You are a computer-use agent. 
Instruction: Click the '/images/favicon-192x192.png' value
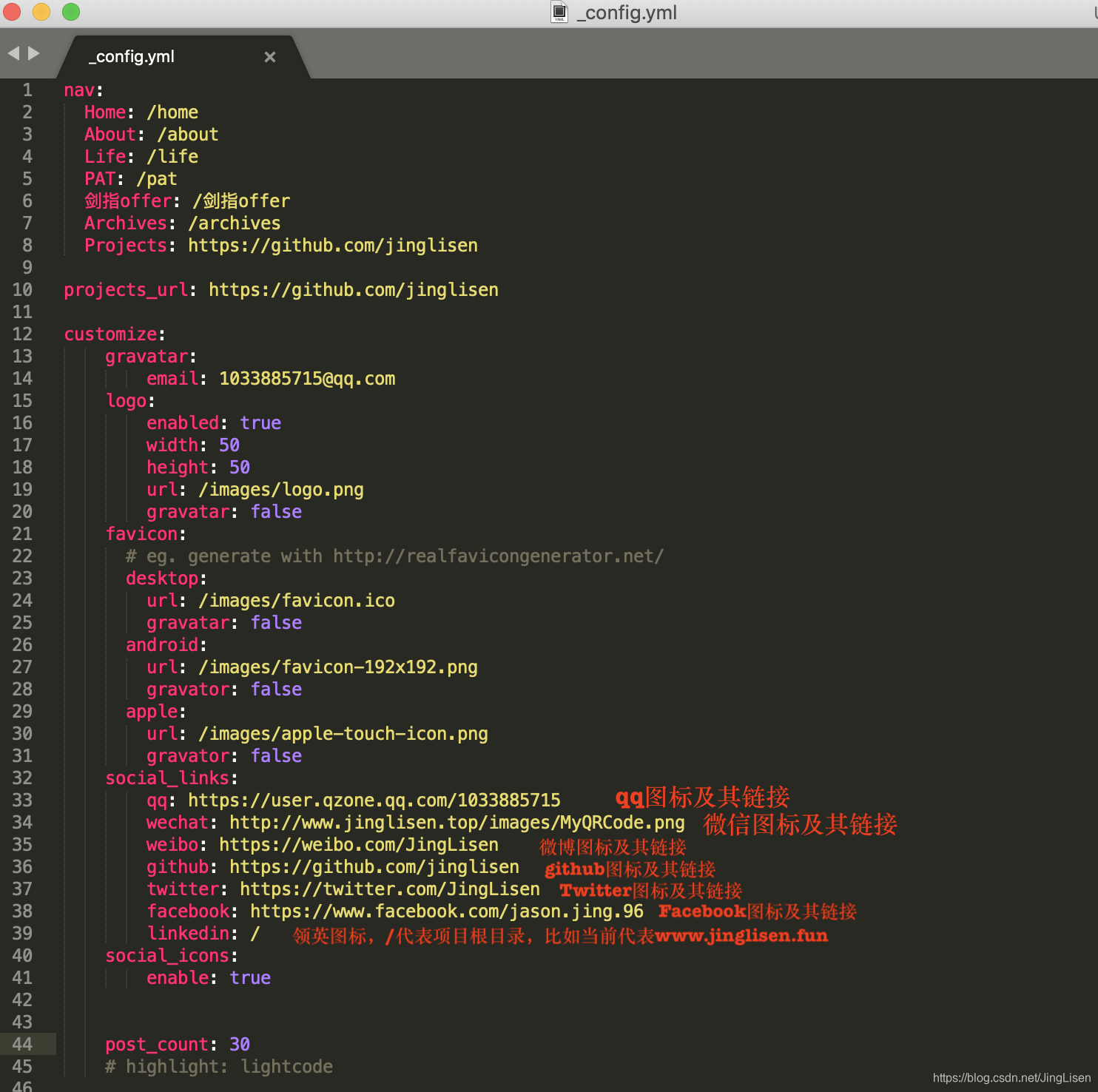[x=338, y=667]
